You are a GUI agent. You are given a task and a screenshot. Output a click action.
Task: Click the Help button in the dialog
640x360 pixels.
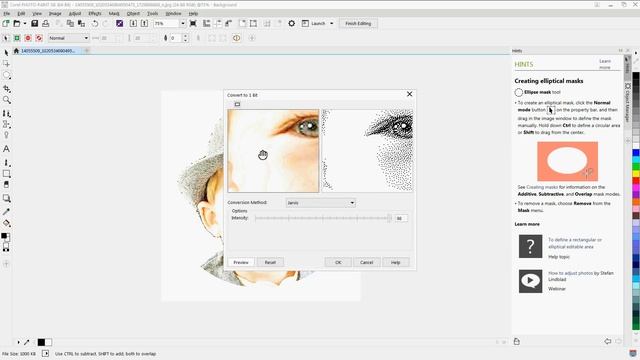point(396,262)
